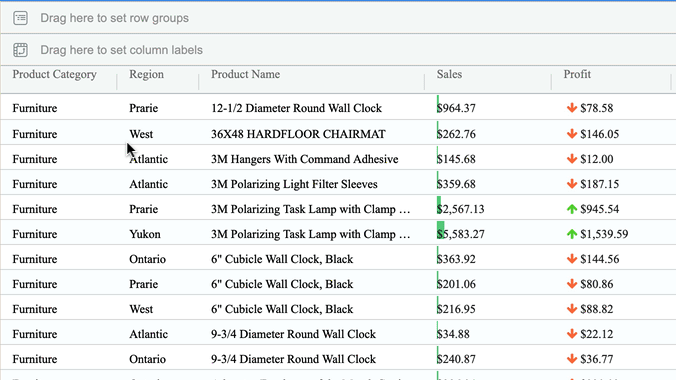Select the '12-1/2 Diameter Round Wall Clock' cell

tap(296, 108)
